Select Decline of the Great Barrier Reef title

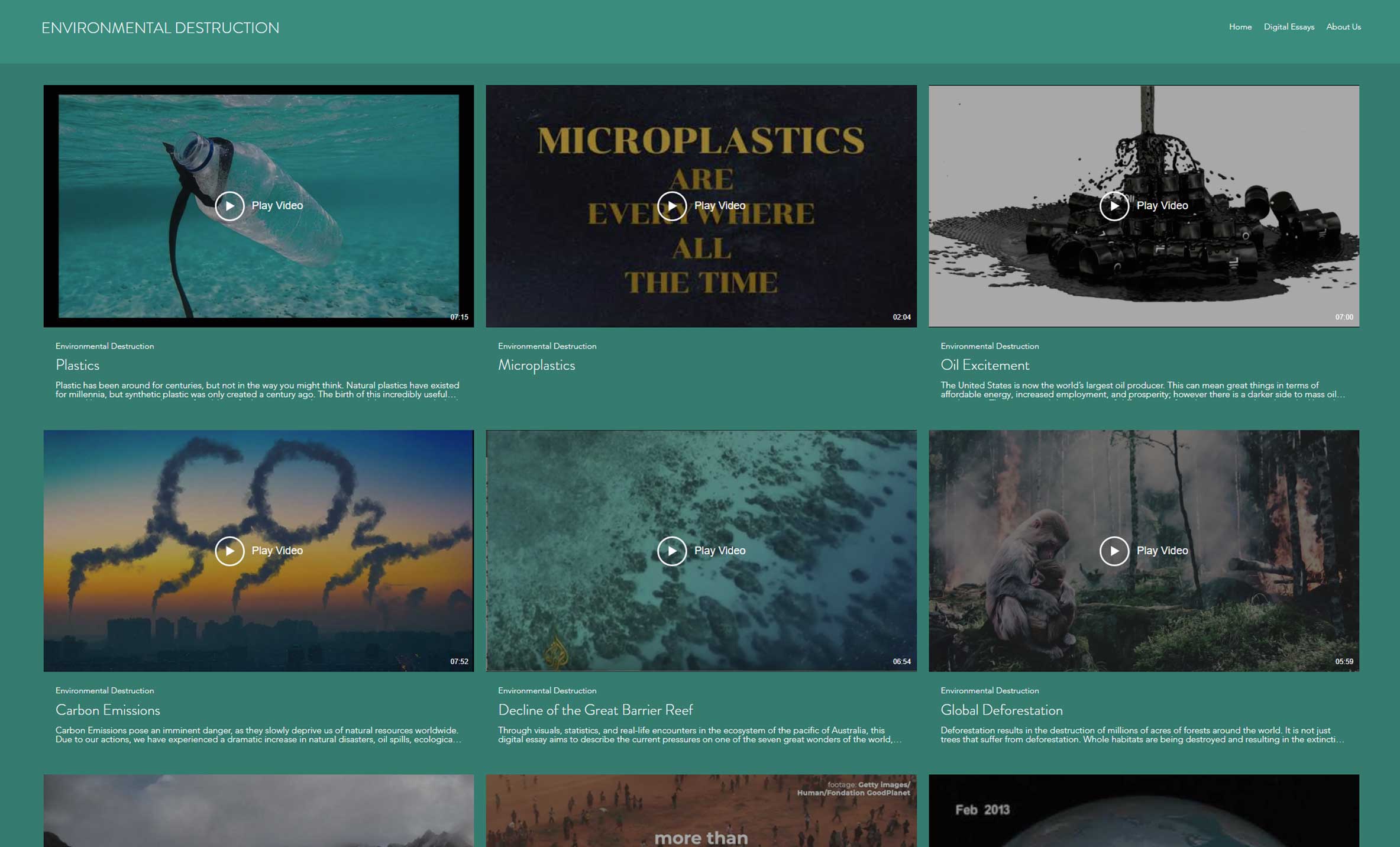[x=594, y=710]
